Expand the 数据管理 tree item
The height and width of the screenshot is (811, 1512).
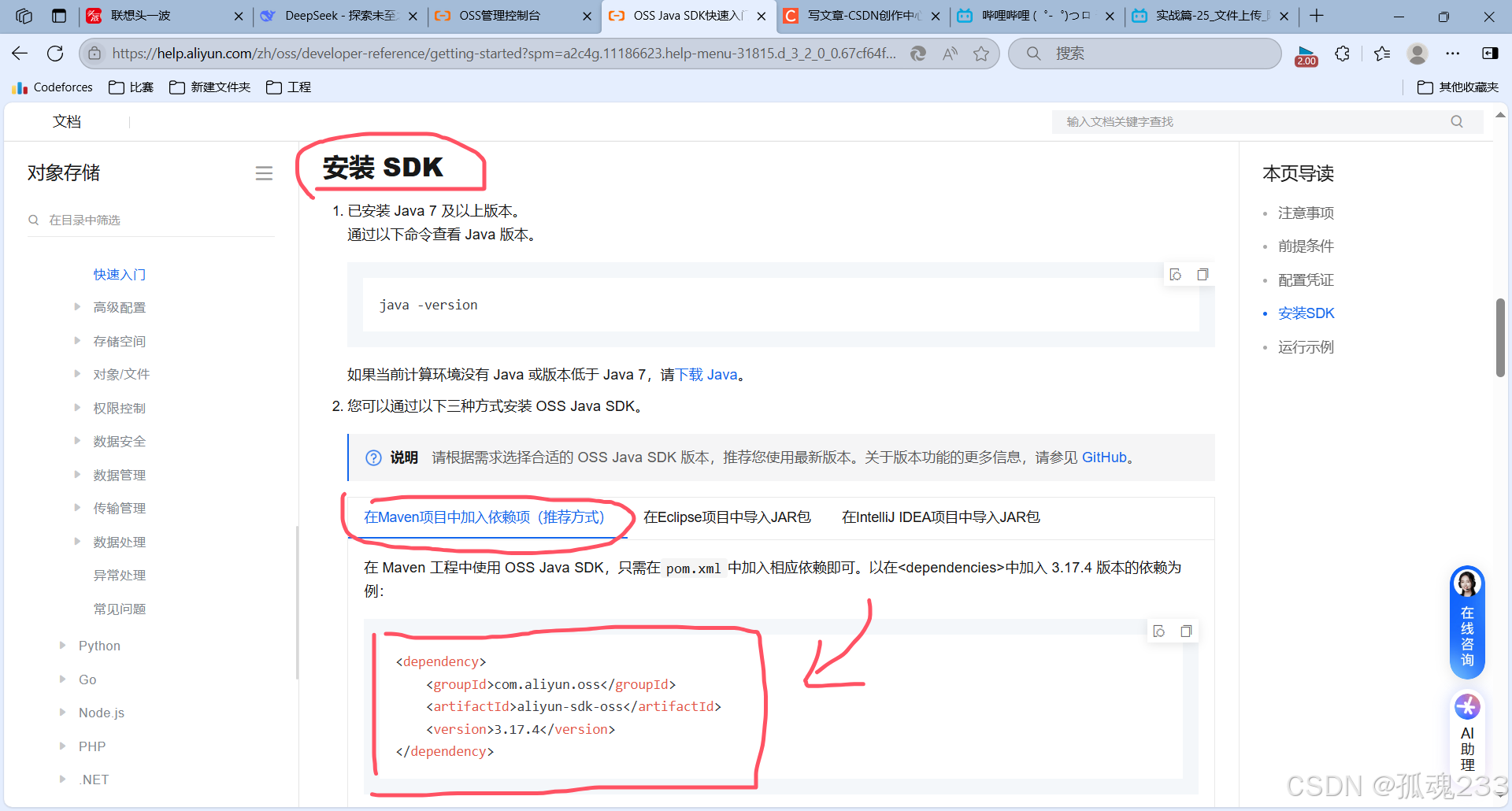pos(77,475)
